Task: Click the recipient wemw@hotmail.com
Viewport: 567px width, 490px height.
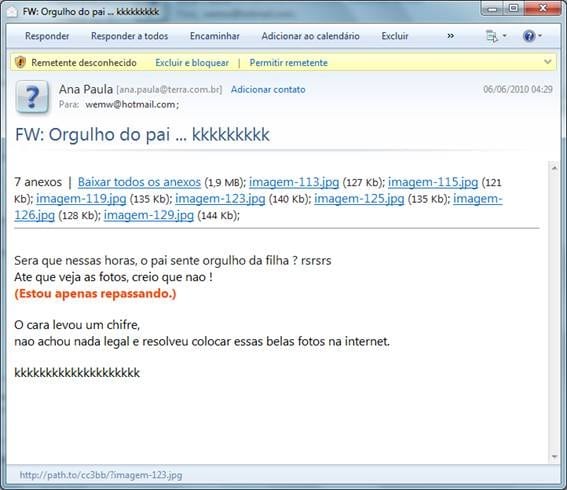Action: point(132,105)
